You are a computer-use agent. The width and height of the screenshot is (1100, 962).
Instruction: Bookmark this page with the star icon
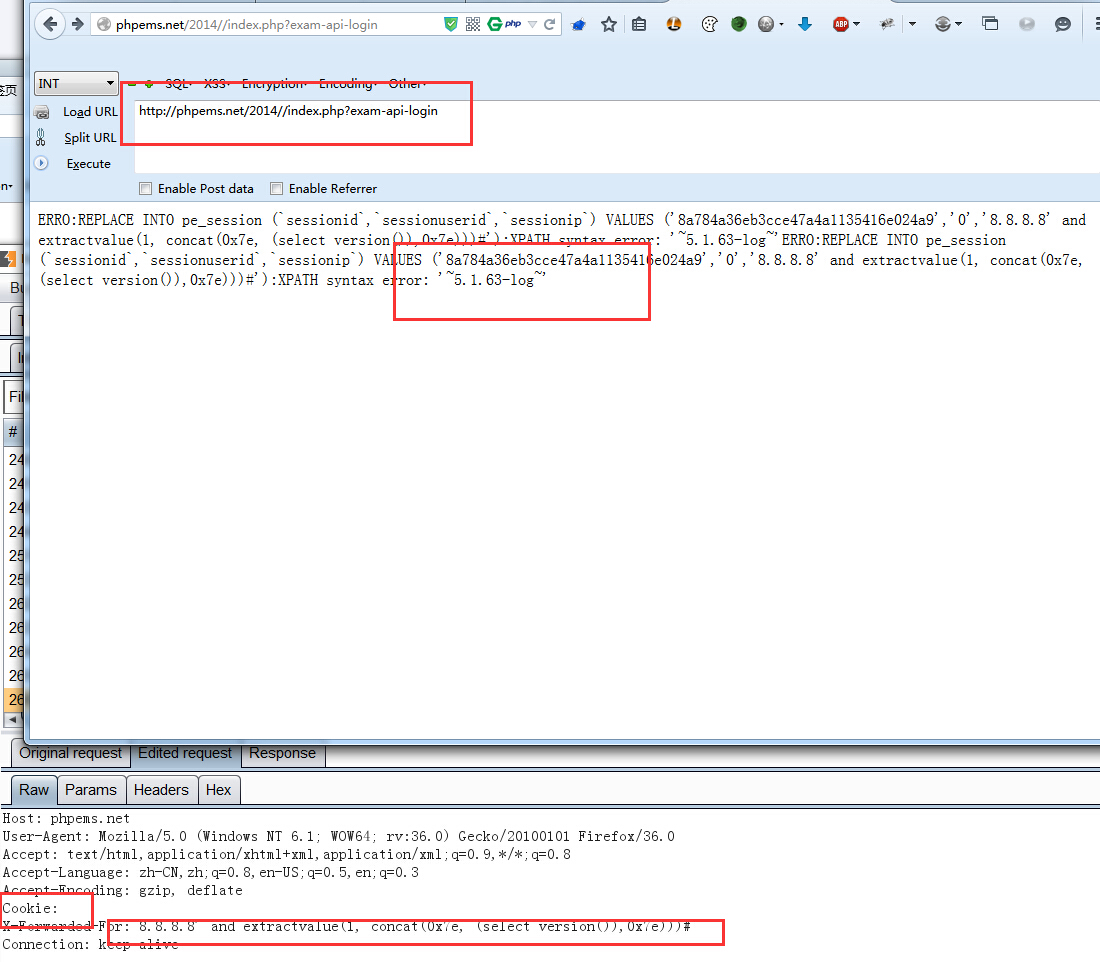tap(608, 25)
